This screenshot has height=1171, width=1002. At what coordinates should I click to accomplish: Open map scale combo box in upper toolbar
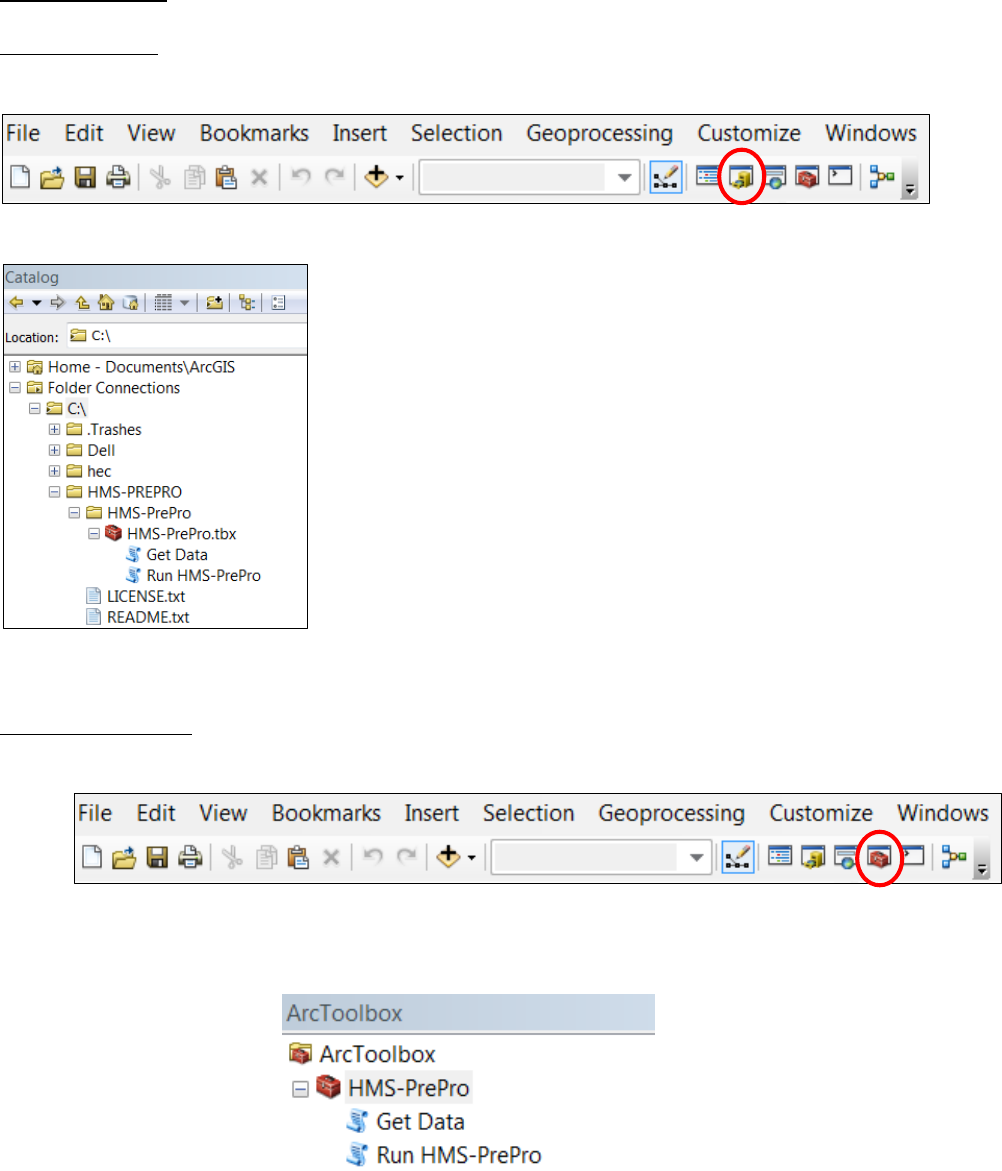(529, 178)
